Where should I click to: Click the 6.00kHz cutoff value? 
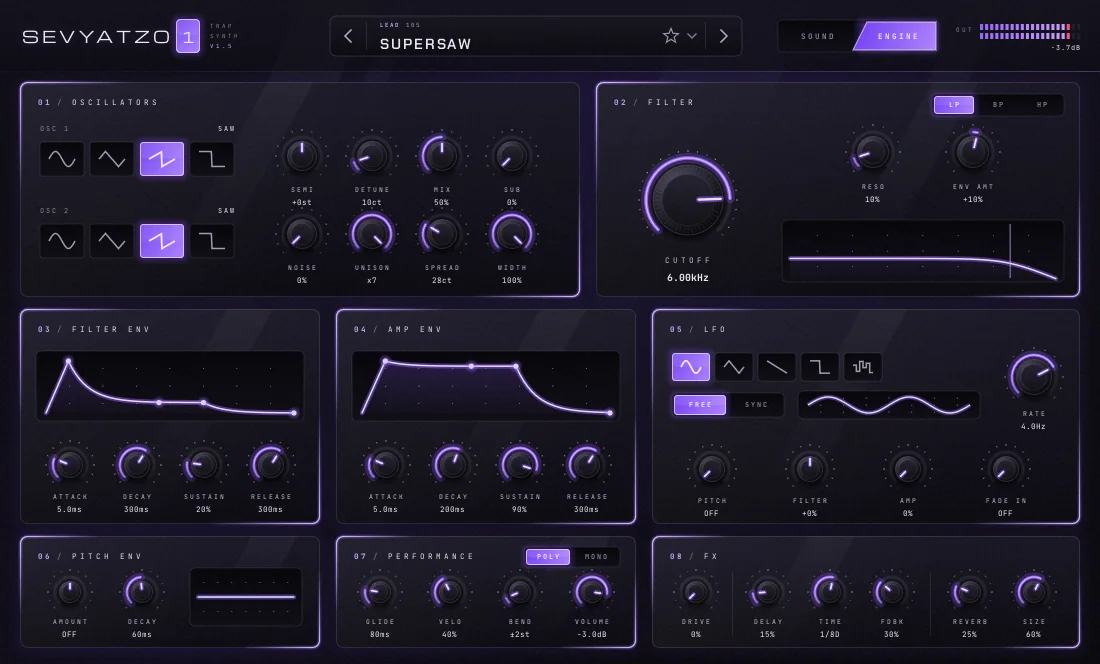(x=688, y=278)
